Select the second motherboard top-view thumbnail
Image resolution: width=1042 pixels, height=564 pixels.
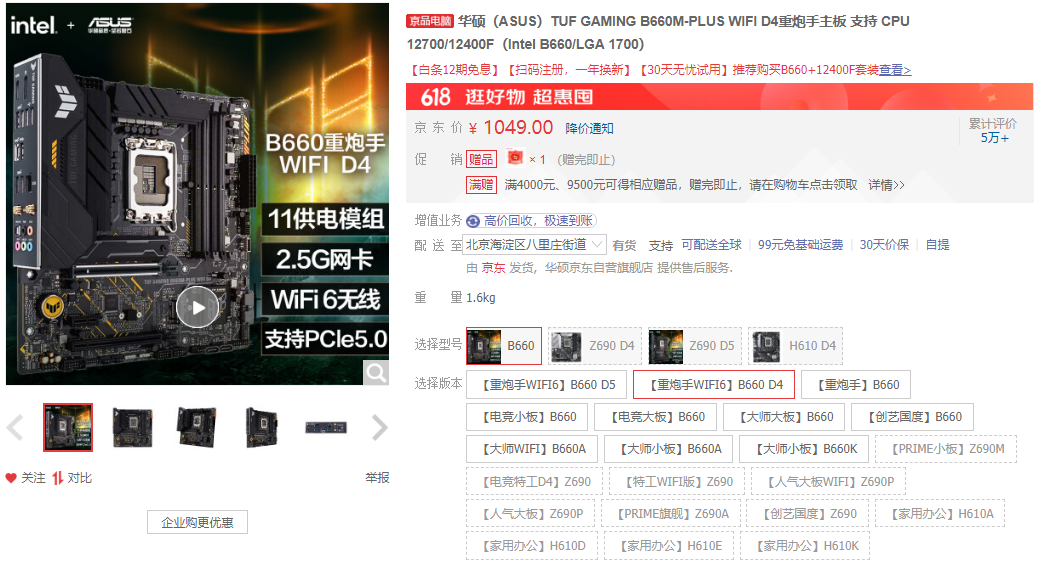click(132, 427)
